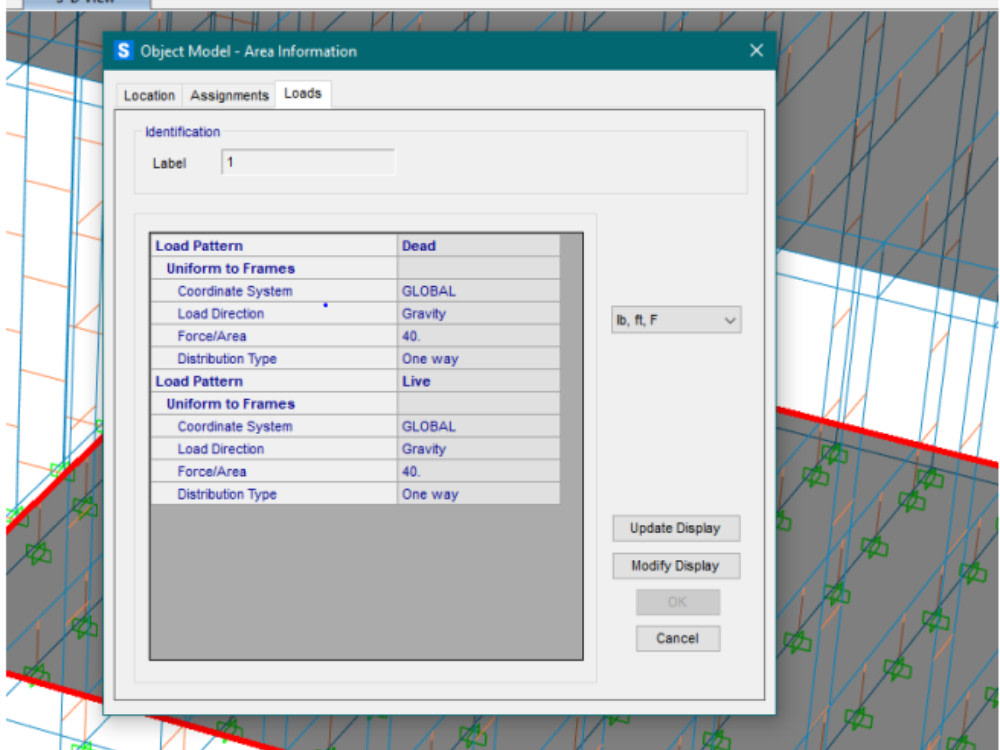Click Force/Area label under Dead

(212, 336)
